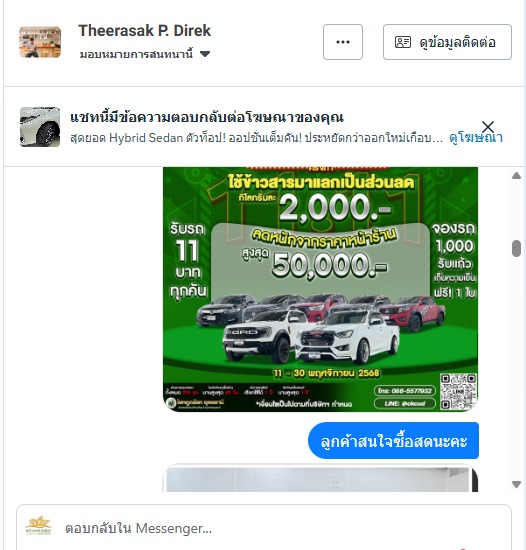Click the chat scrollbar thumb
The width and height of the screenshot is (526, 550).
point(516,248)
